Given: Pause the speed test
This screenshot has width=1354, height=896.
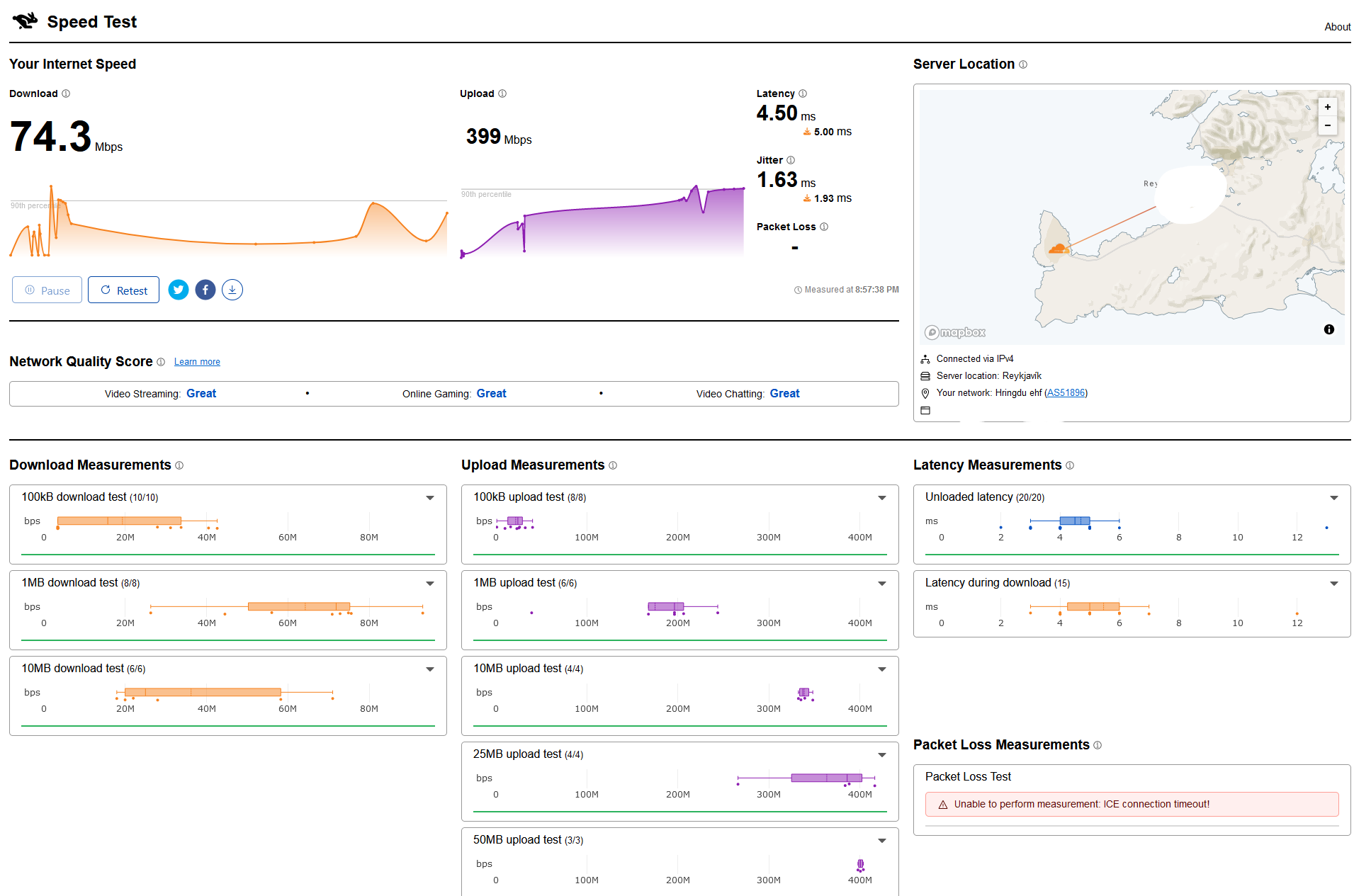Looking at the screenshot, I should point(47,290).
